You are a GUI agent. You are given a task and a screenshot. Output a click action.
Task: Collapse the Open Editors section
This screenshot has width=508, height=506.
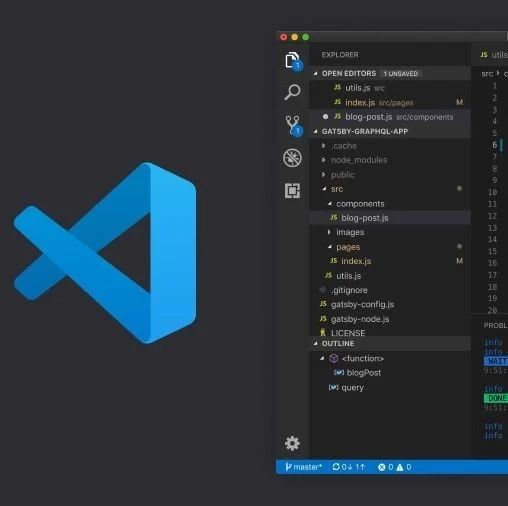(315, 73)
